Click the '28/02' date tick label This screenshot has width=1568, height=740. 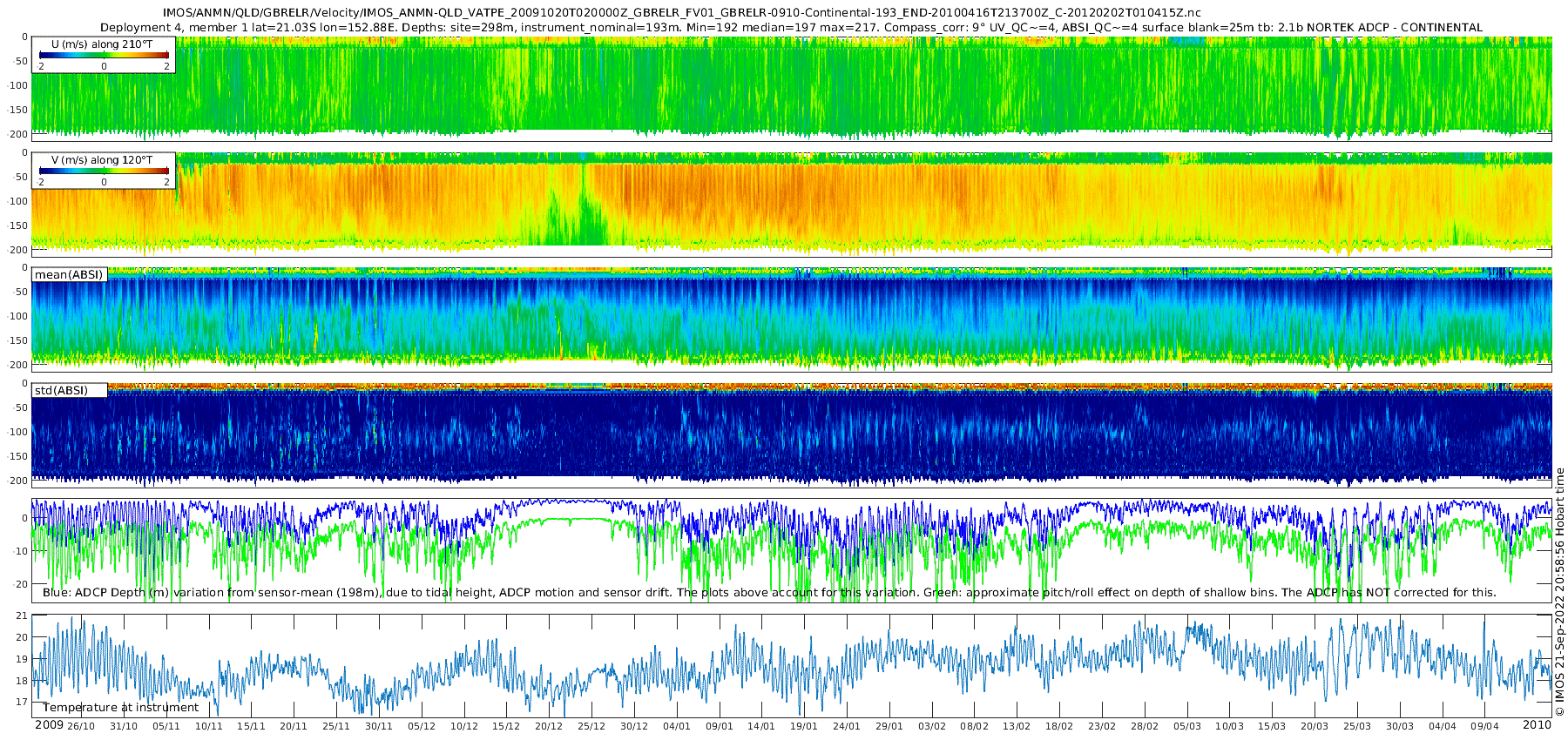(1145, 726)
